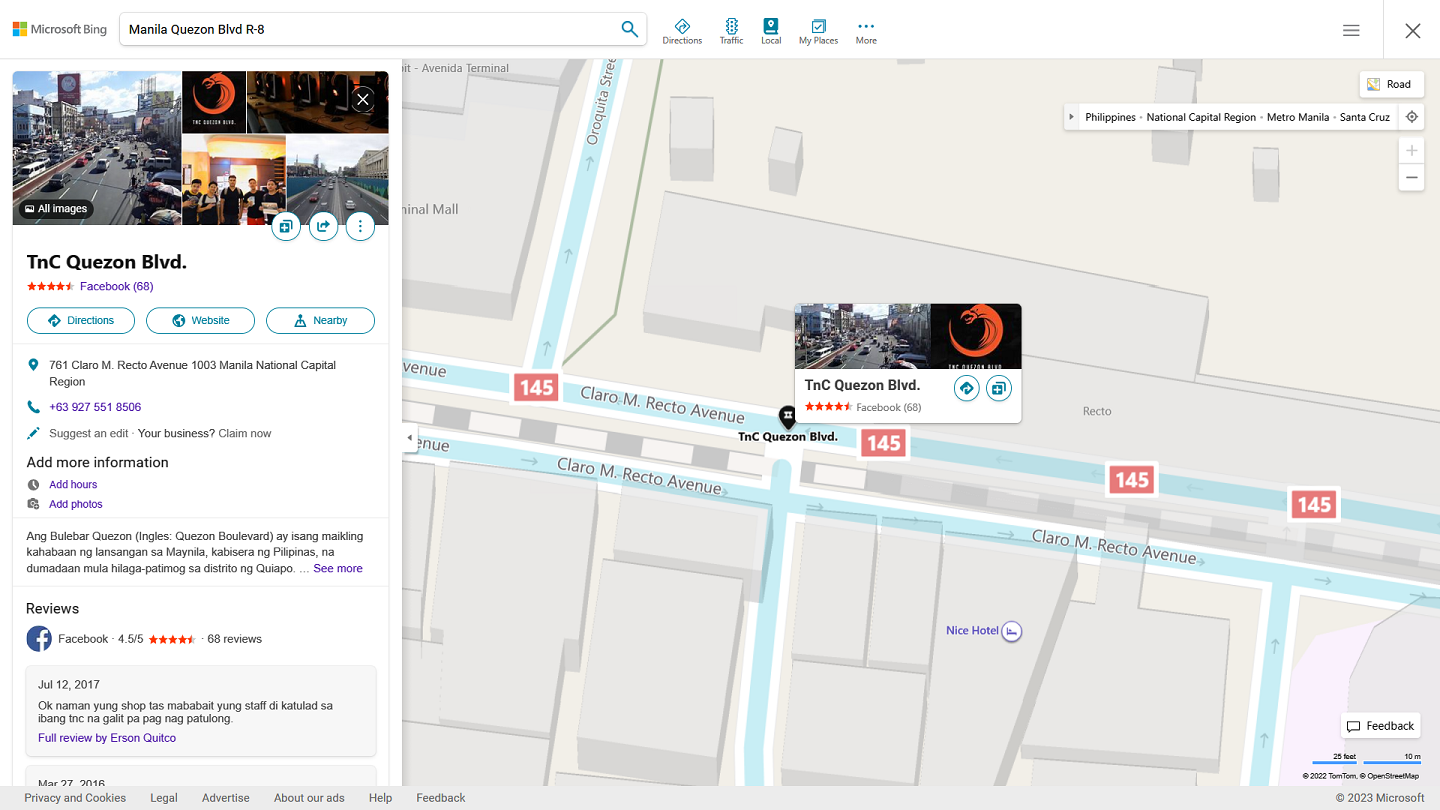Click TnC Quezon Blvd. title in map popup
The width and height of the screenshot is (1440, 810).
pos(862,385)
